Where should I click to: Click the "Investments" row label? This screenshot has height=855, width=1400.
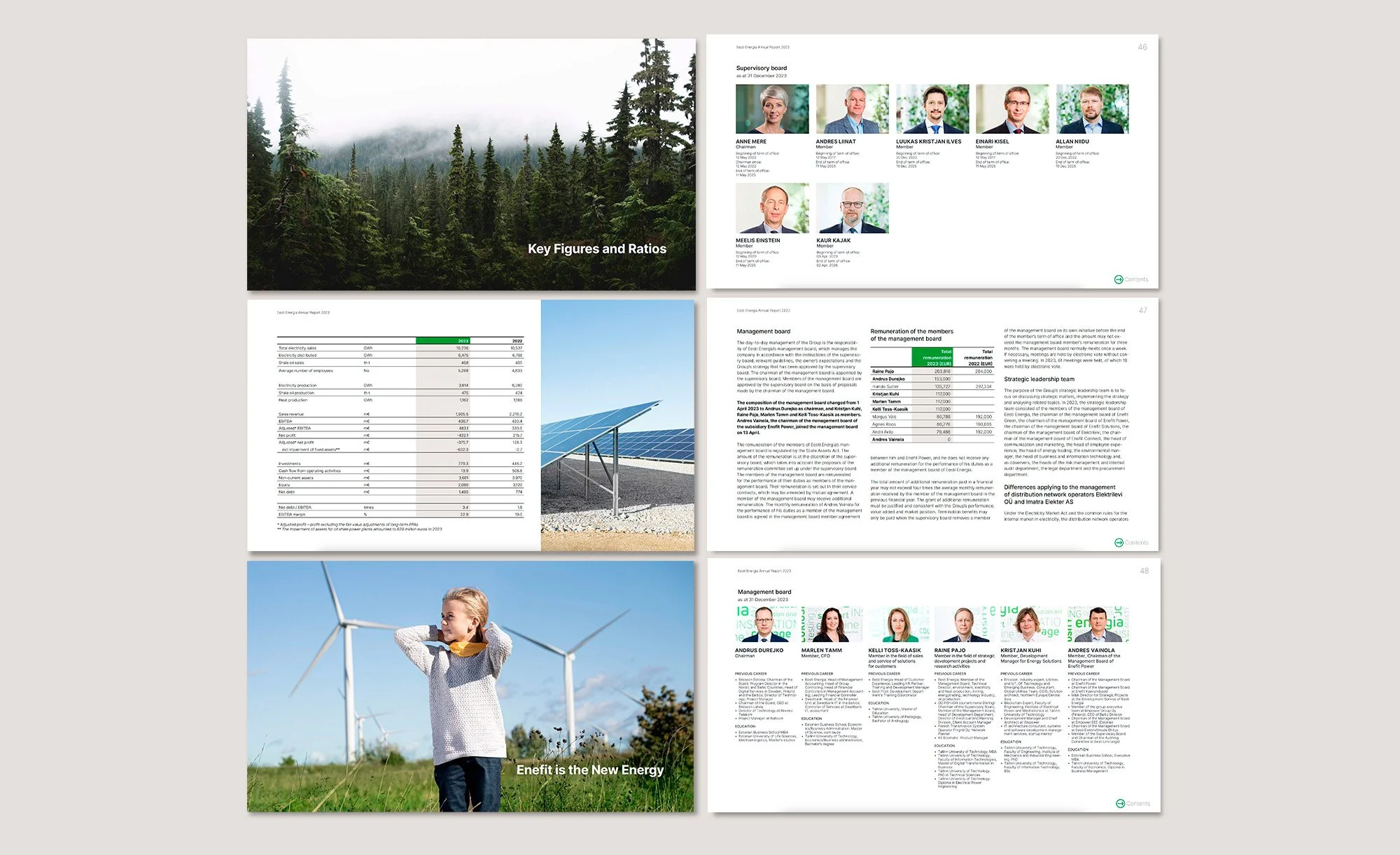tap(290, 464)
